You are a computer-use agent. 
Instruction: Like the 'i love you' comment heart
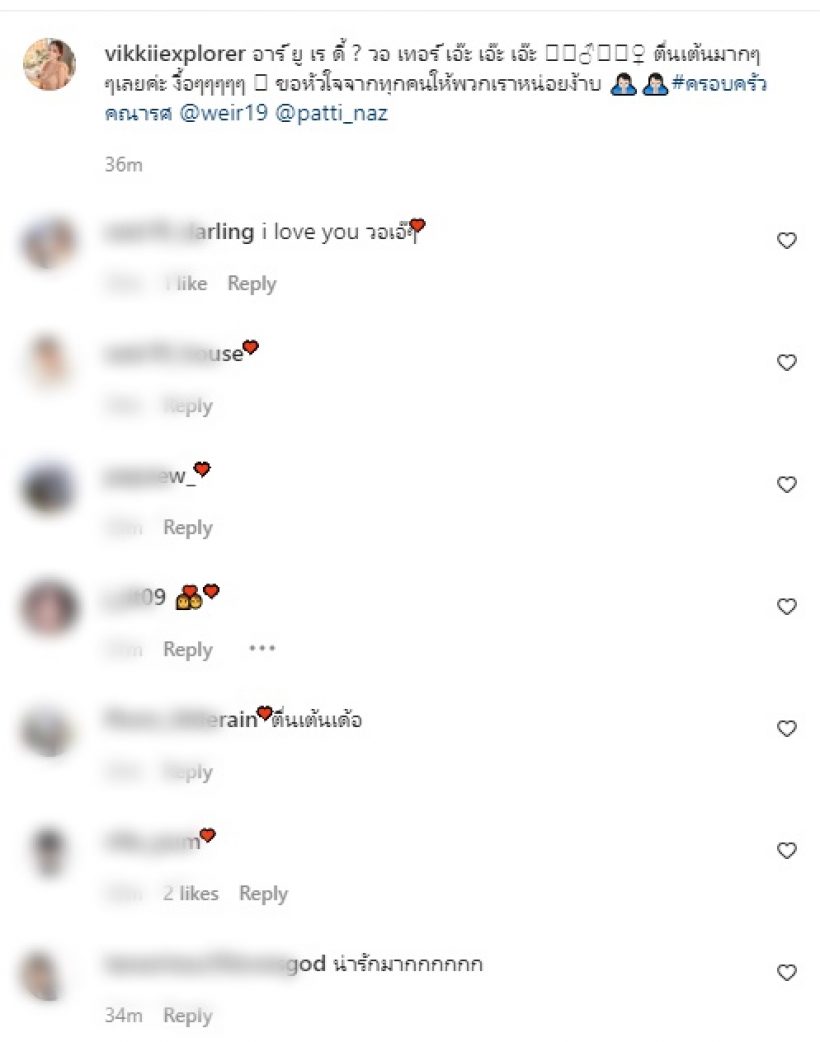[x=787, y=241]
